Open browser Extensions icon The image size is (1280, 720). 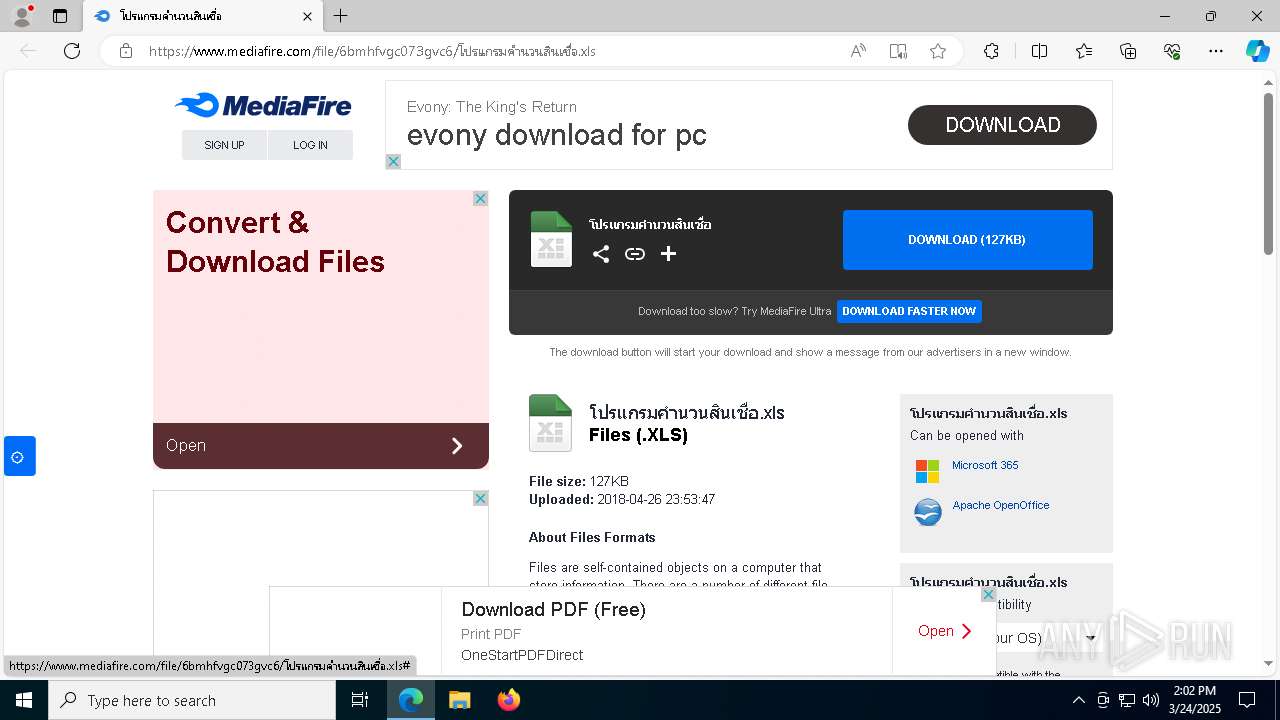(x=991, y=51)
